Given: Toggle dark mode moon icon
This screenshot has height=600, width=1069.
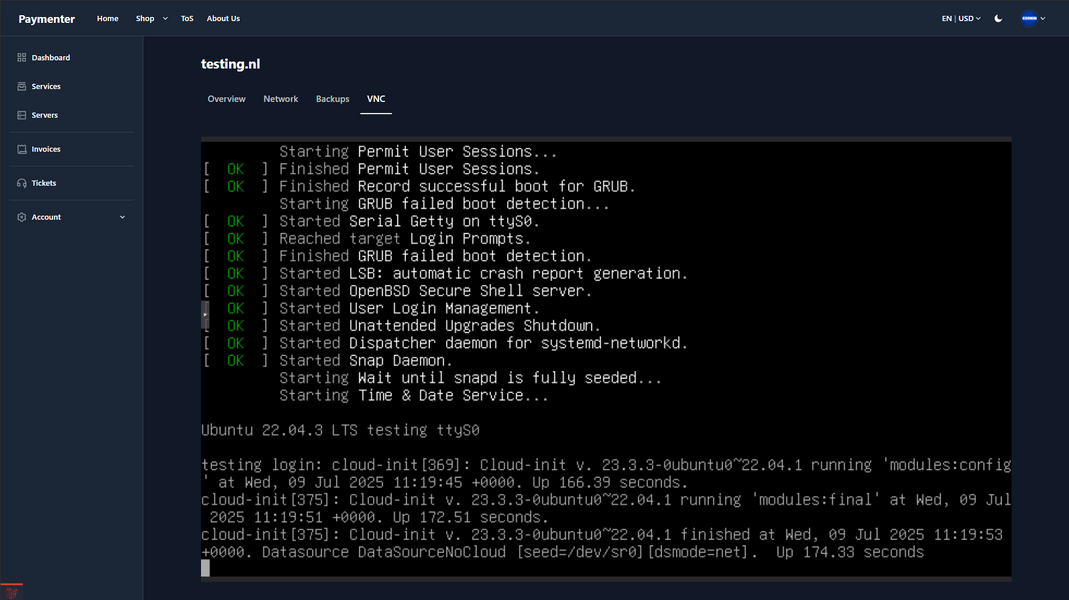Looking at the screenshot, I should [x=998, y=18].
